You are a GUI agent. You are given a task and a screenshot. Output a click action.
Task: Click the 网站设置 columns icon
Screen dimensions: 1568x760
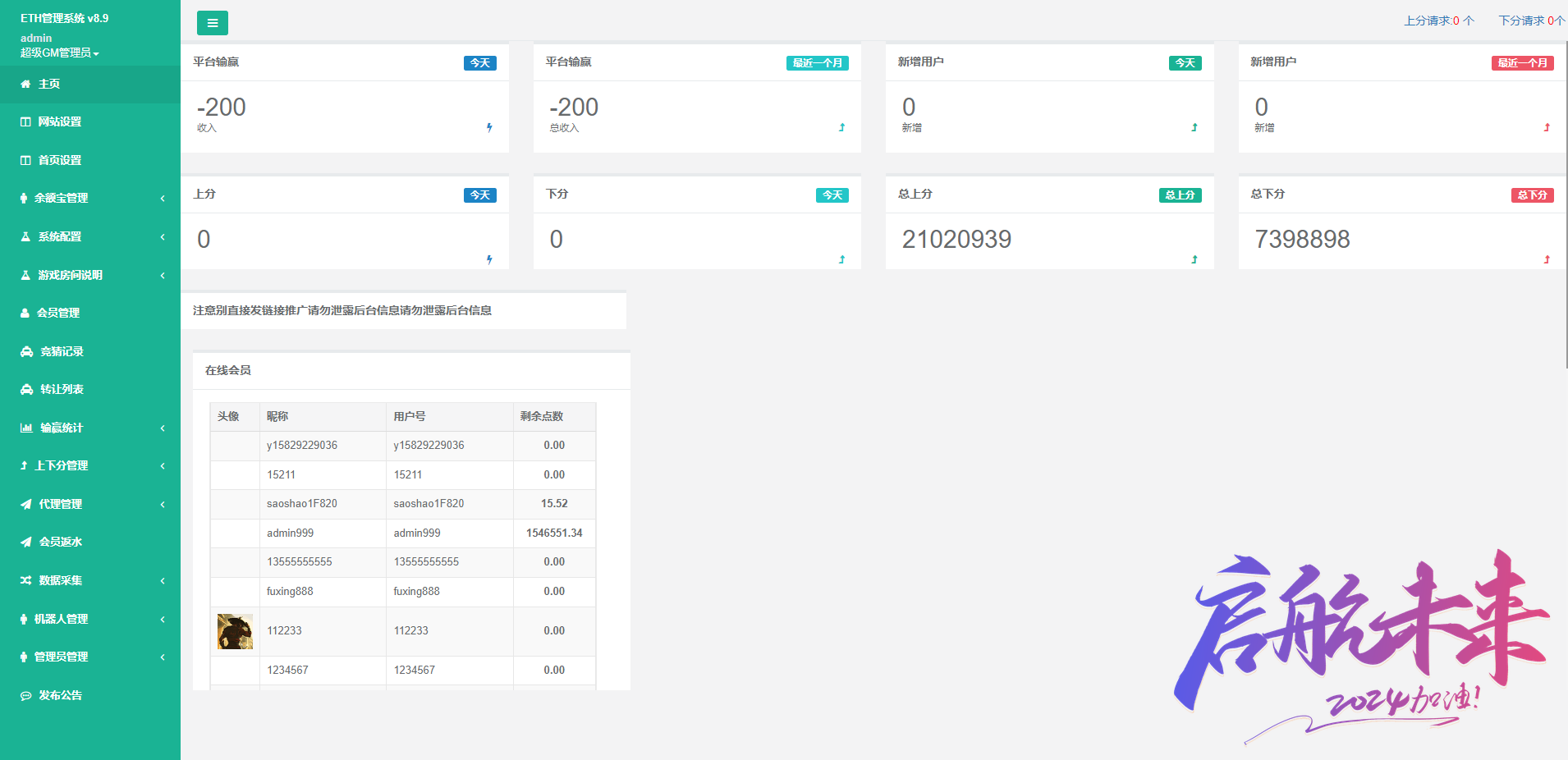click(25, 121)
